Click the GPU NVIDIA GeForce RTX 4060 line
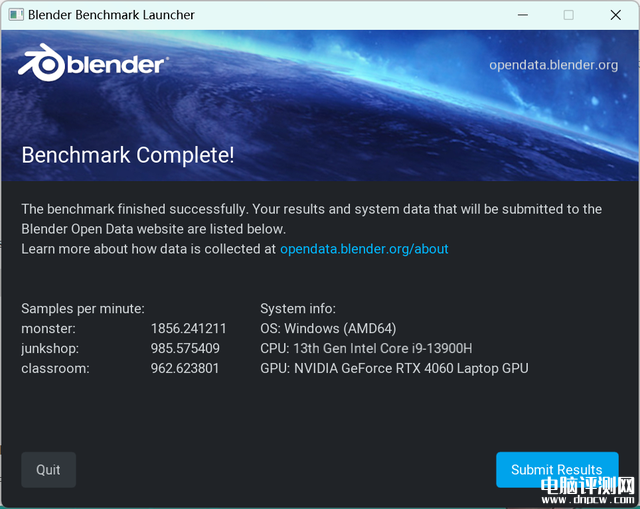The image size is (640, 509). click(394, 368)
